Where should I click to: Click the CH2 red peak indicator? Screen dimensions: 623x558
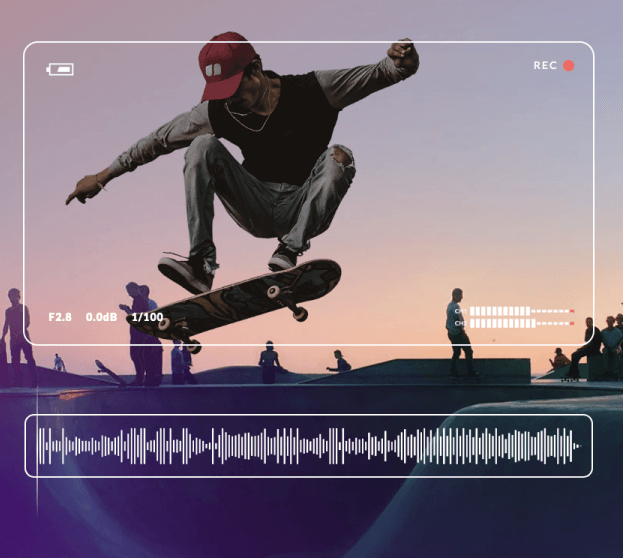pos(572,323)
